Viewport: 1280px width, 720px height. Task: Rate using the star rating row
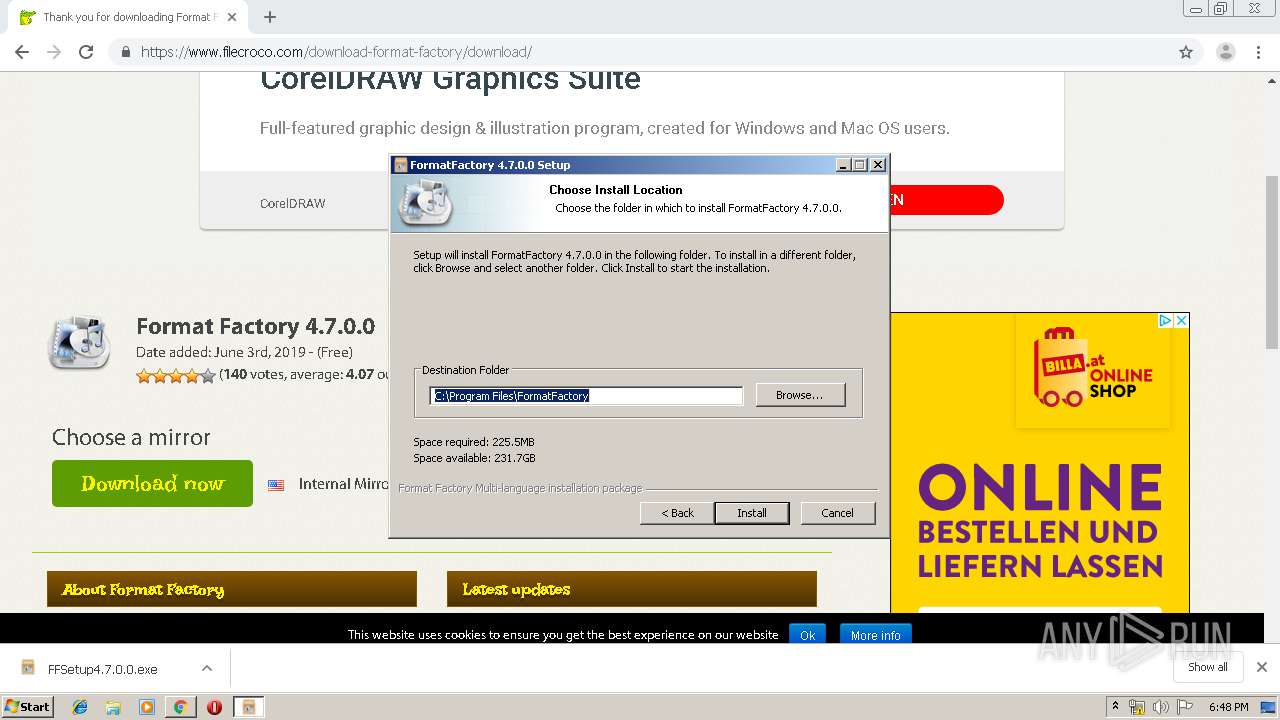point(176,376)
